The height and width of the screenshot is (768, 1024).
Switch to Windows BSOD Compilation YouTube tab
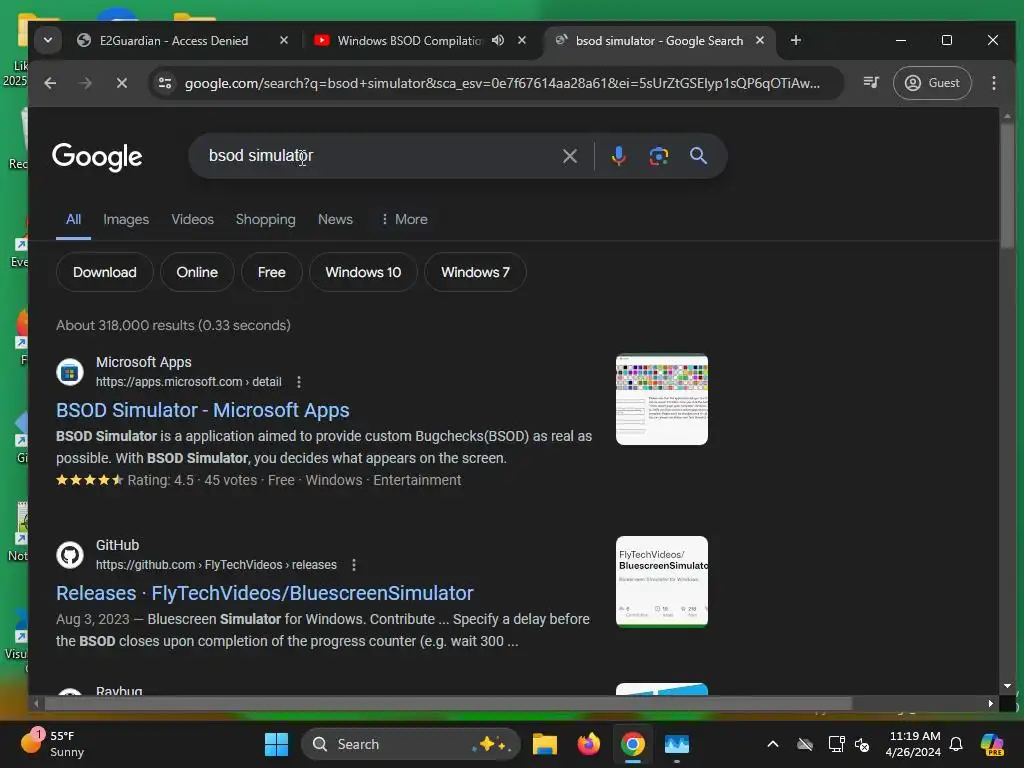(x=408, y=40)
